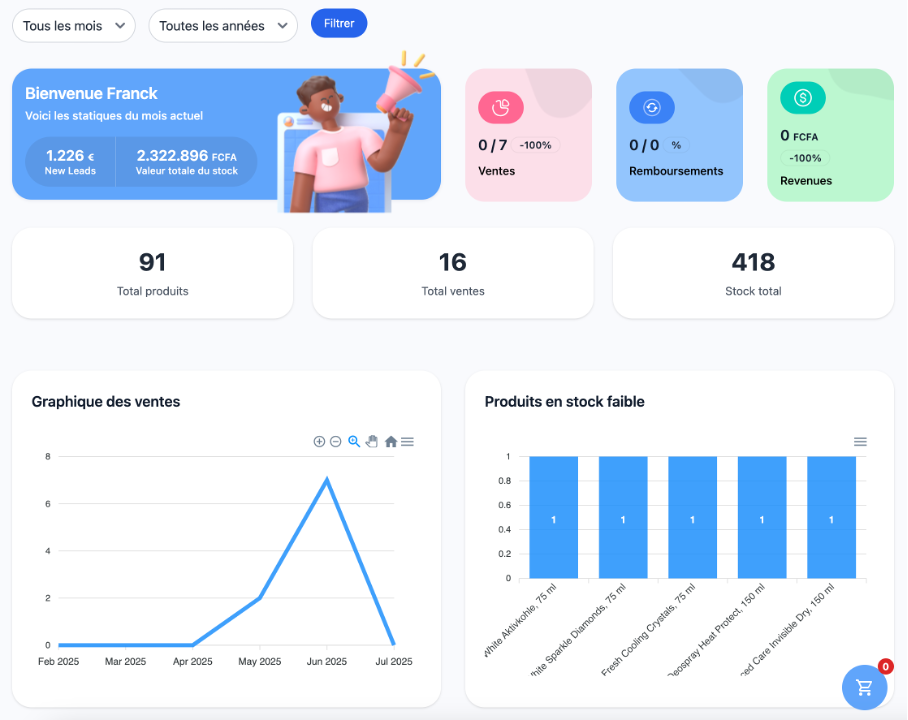Click the Deospray Heat Protect bar
The height and width of the screenshot is (720, 908).
point(762,518)
